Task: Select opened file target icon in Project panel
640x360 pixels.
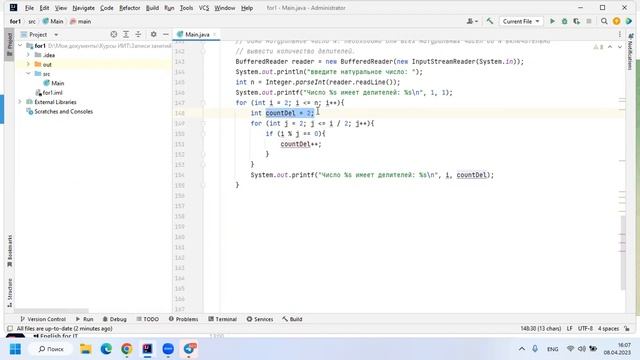Action: 114,35
